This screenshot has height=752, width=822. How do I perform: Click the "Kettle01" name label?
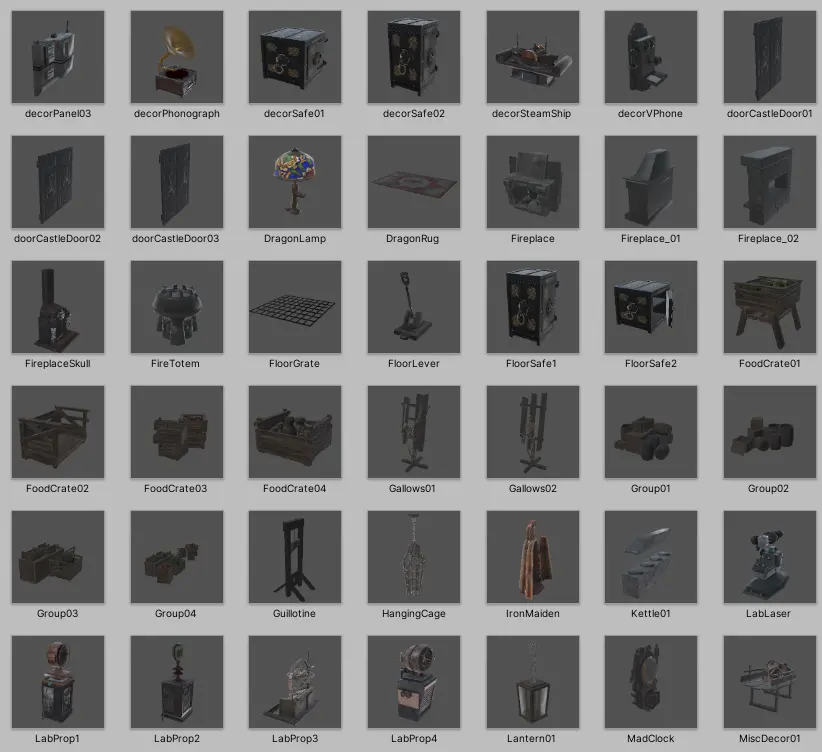(651, 614)
